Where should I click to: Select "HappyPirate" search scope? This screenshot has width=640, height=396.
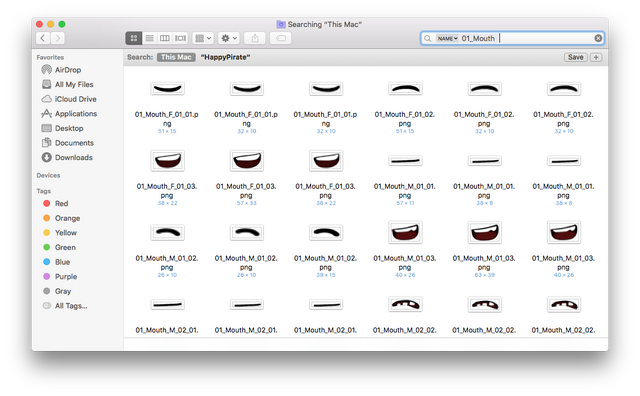pyautogui.click(x=225, y=57)
